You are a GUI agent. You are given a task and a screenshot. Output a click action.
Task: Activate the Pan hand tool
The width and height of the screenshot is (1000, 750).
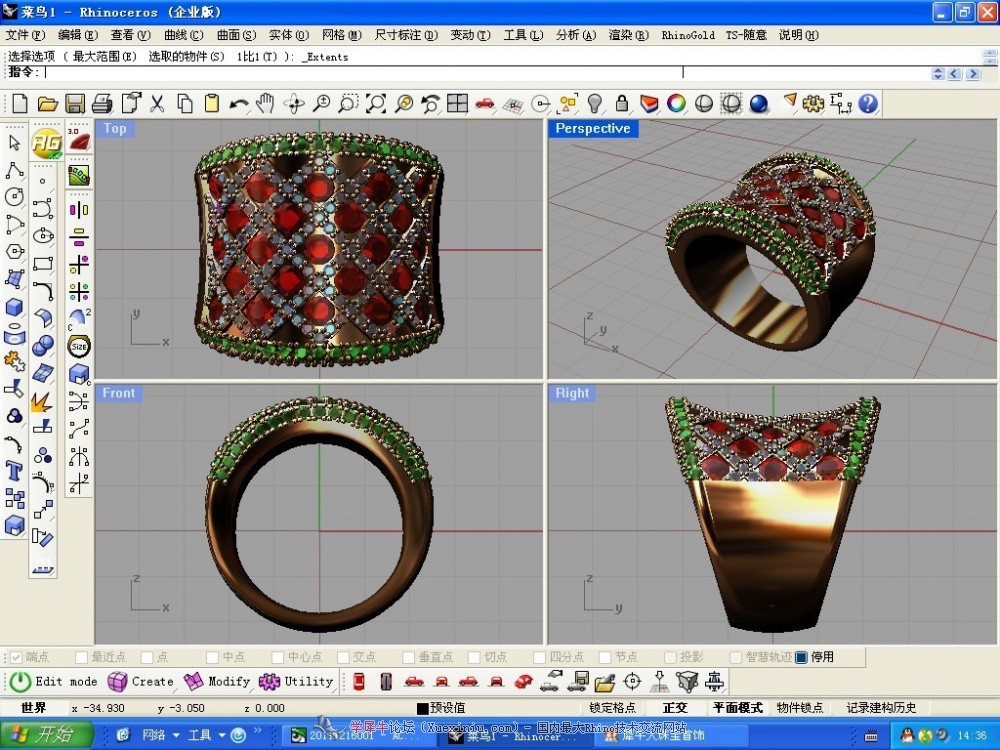(265, 103)
